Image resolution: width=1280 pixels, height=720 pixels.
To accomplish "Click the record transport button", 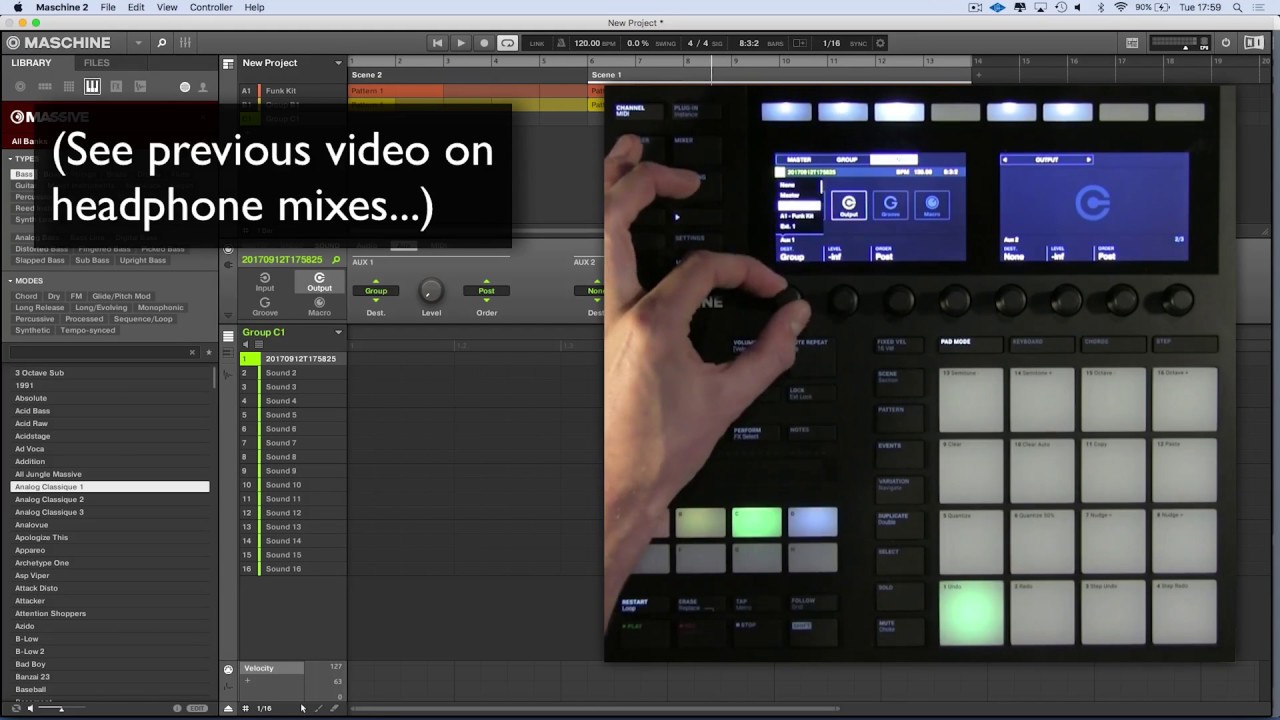I will click(484, 43).
